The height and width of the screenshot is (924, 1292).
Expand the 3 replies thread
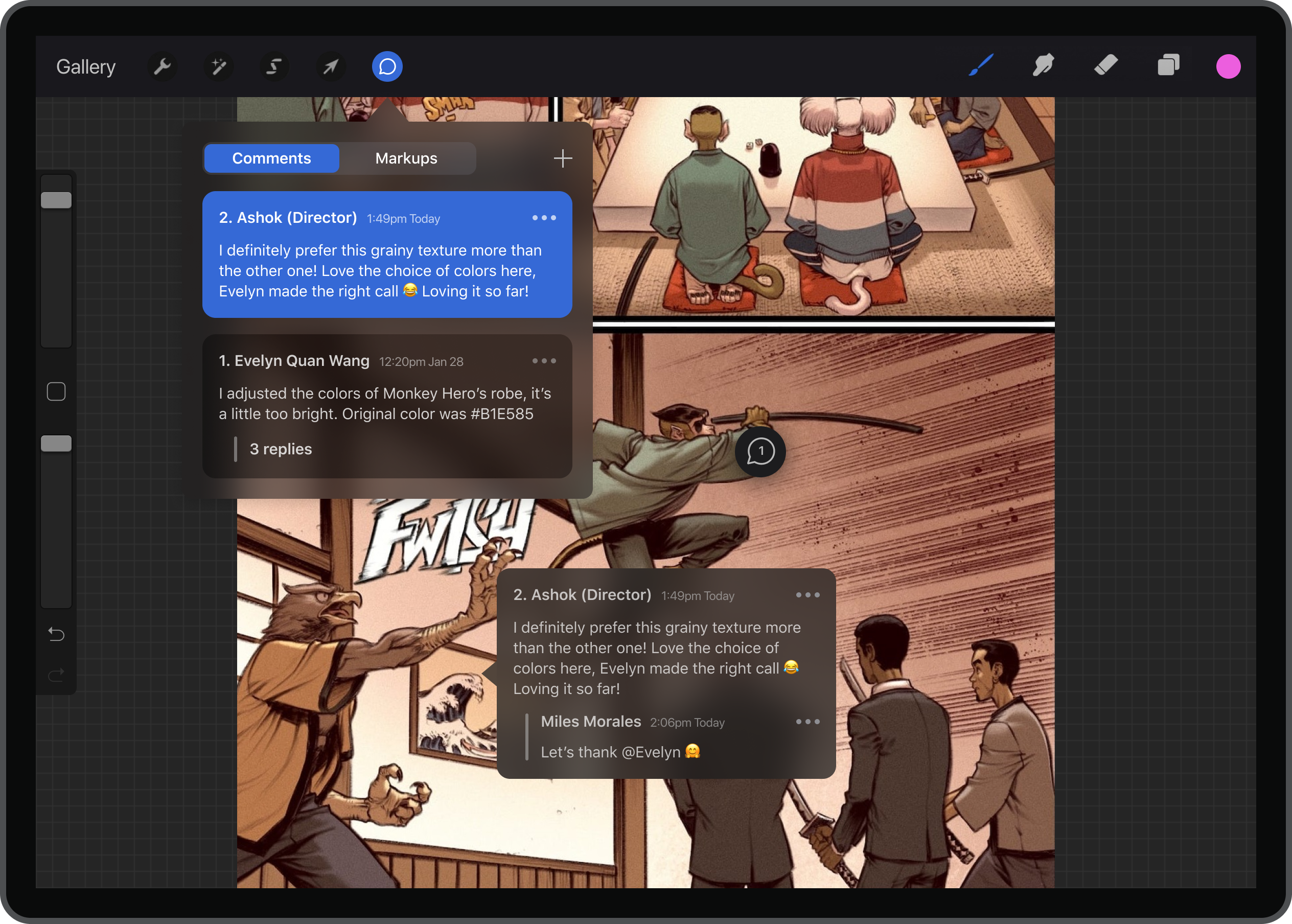click(281, 449)
